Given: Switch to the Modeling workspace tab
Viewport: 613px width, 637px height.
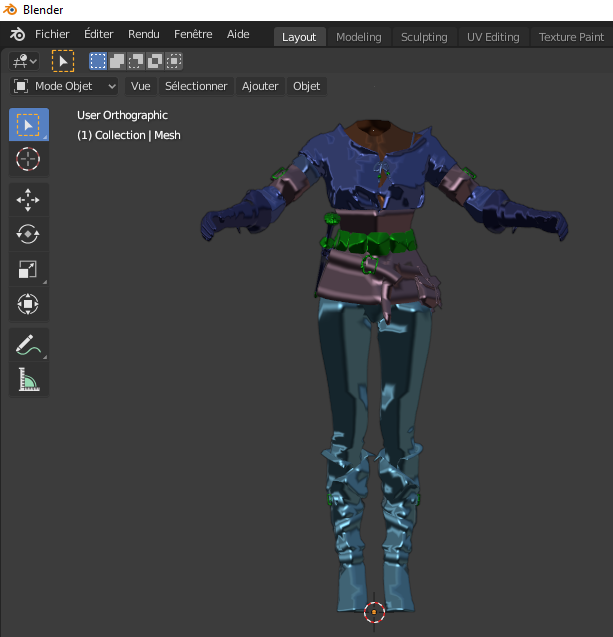Looking at the screenshot, I should (359, 37).
